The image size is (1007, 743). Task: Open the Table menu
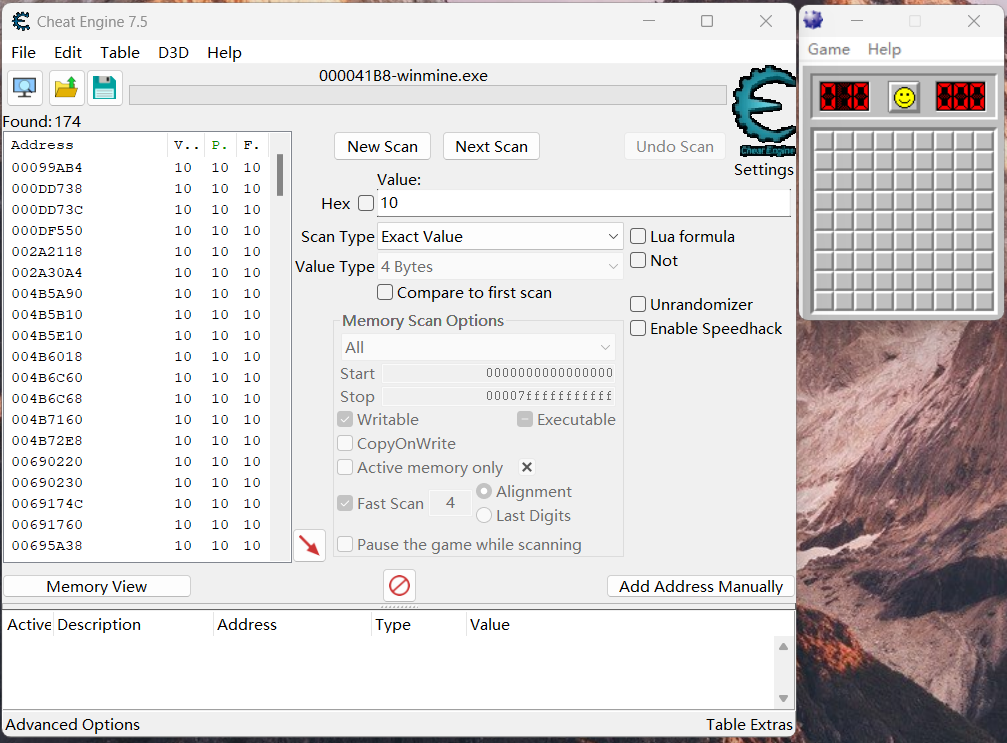pyautogui.click(x=120, y=52)
